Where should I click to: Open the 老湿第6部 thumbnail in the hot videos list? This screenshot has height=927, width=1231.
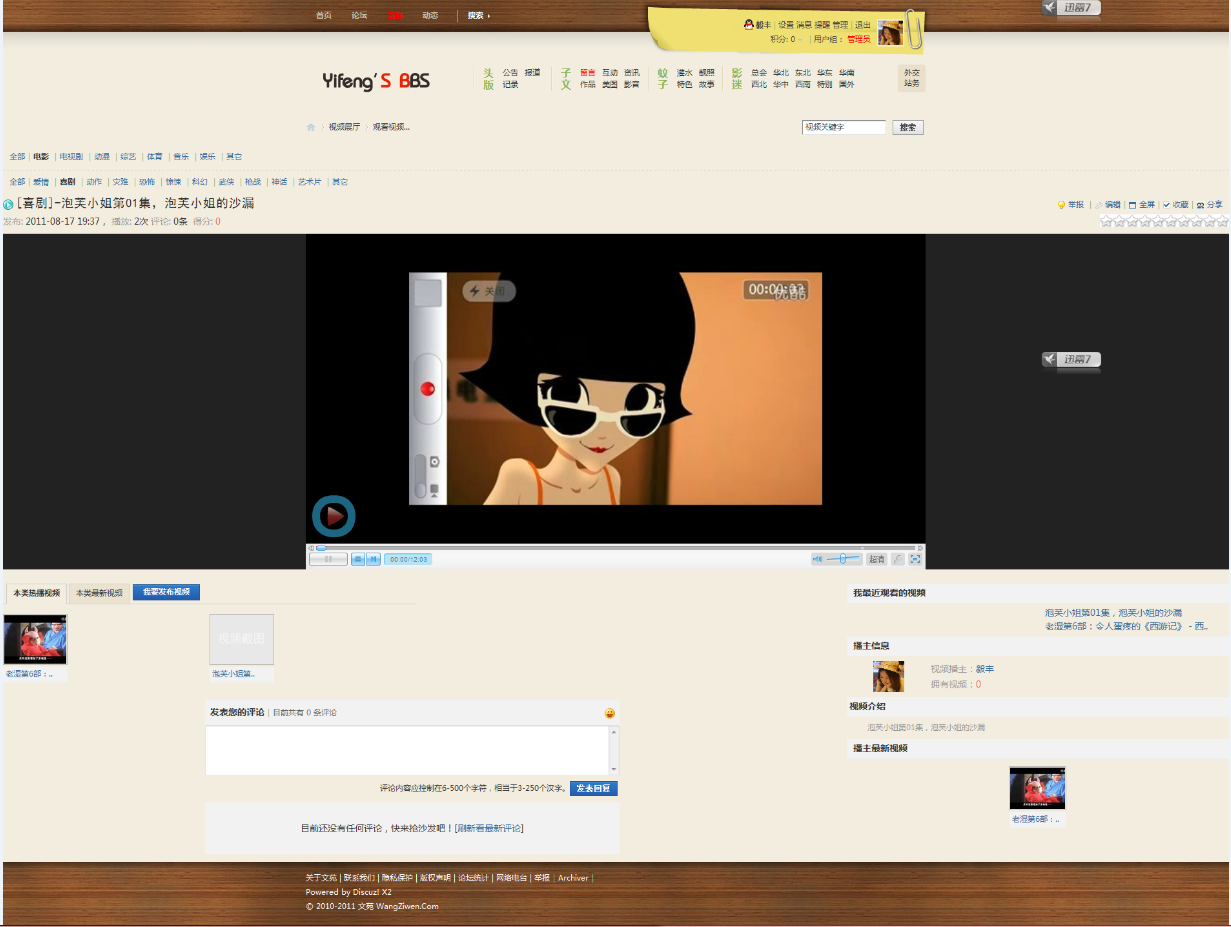pos(35,640)
